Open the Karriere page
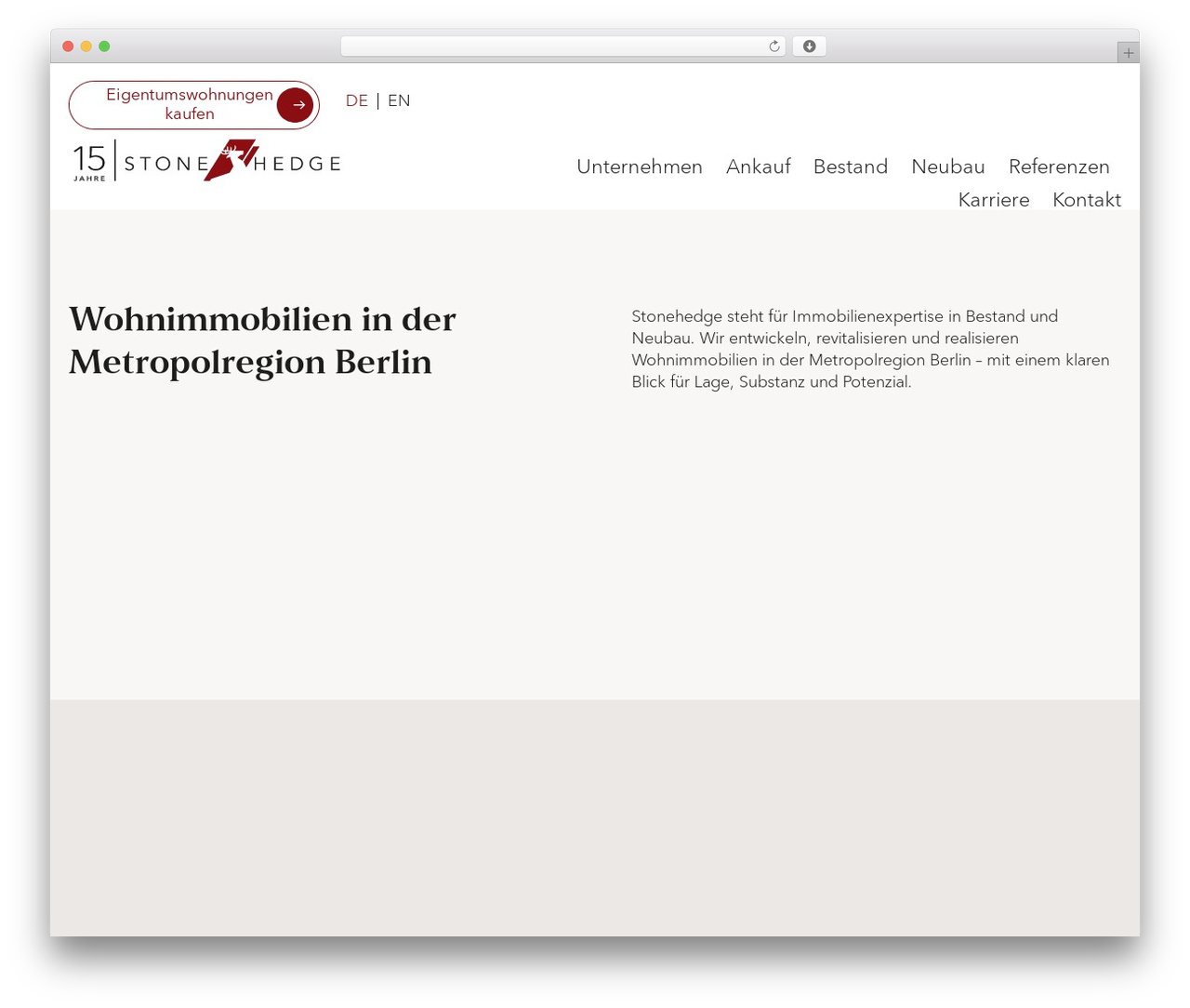 tap(994, 200)
